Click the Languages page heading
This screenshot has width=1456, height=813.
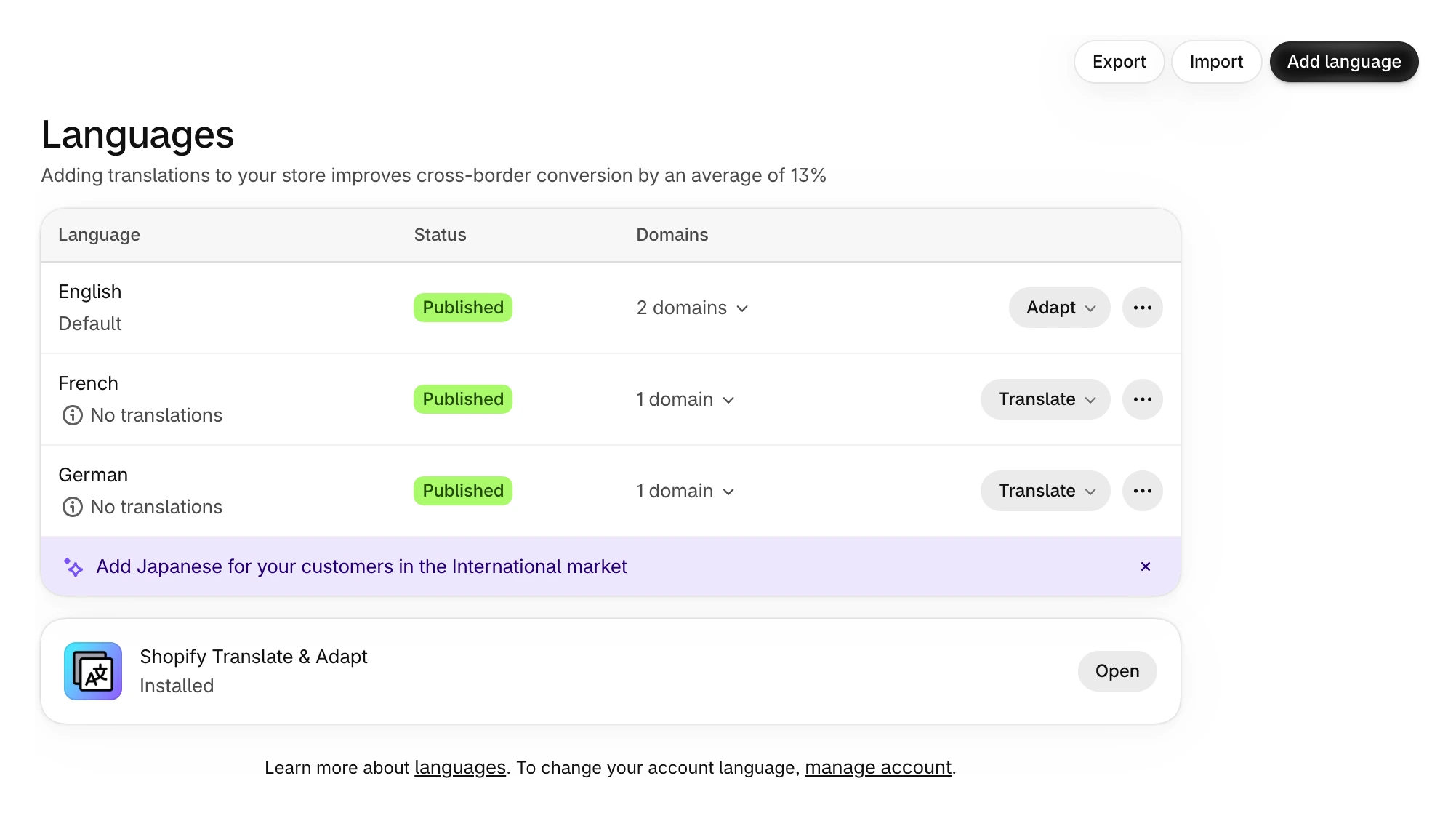pyautogui.click(x=137, y=135)
